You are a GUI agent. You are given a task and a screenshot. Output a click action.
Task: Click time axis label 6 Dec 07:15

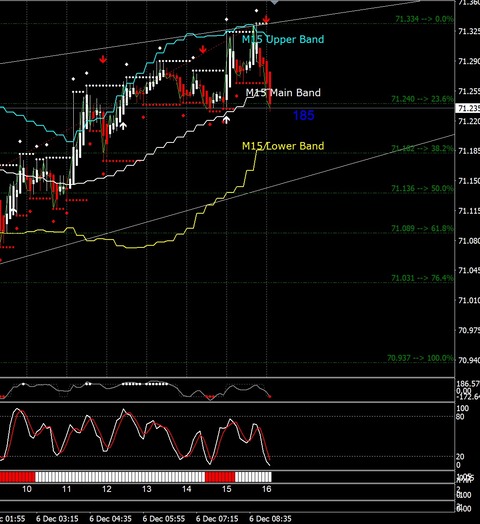[217, 519]
